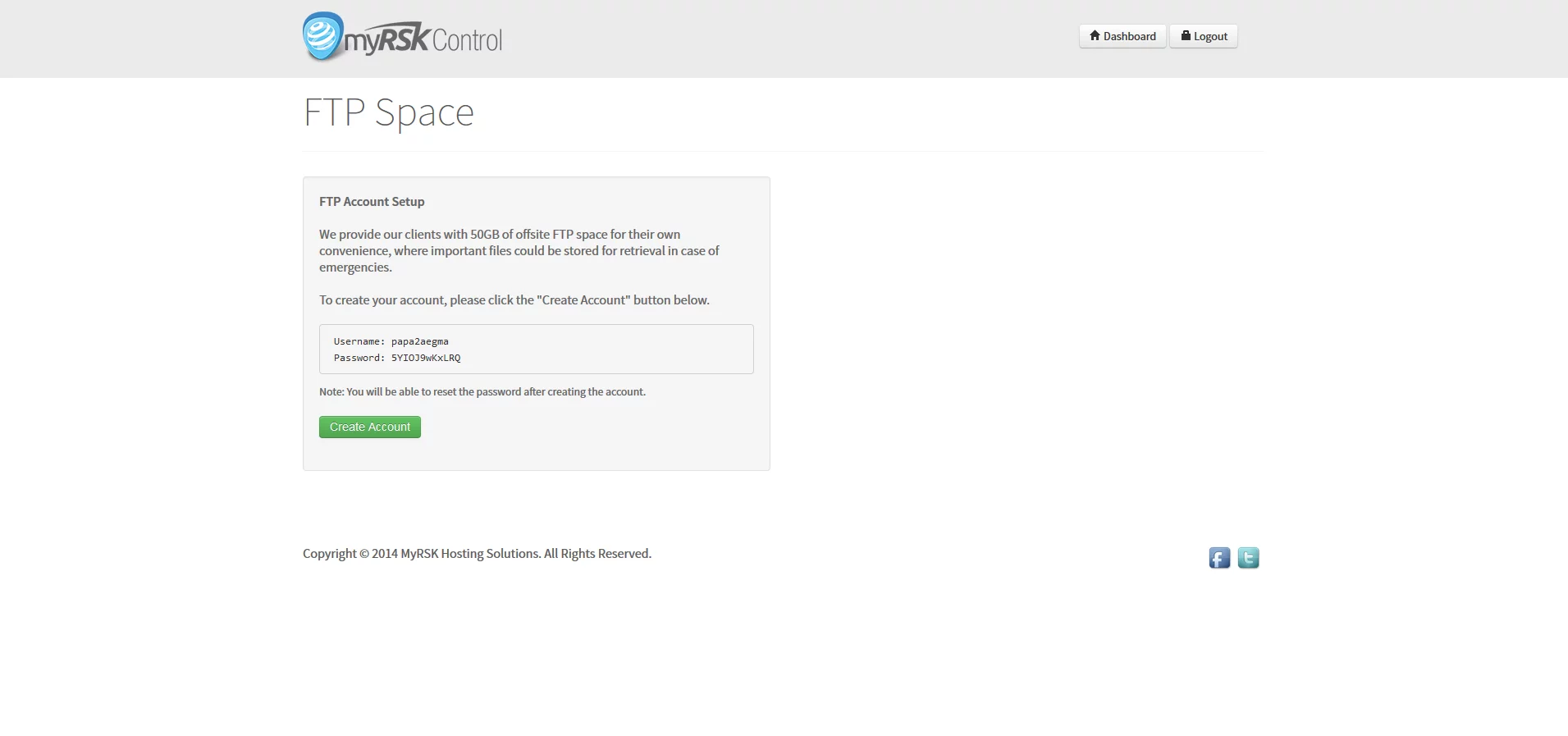Click the copyright 2014 MyRSK footer text
1568x736 pixels.
click(x=477, y=554)
